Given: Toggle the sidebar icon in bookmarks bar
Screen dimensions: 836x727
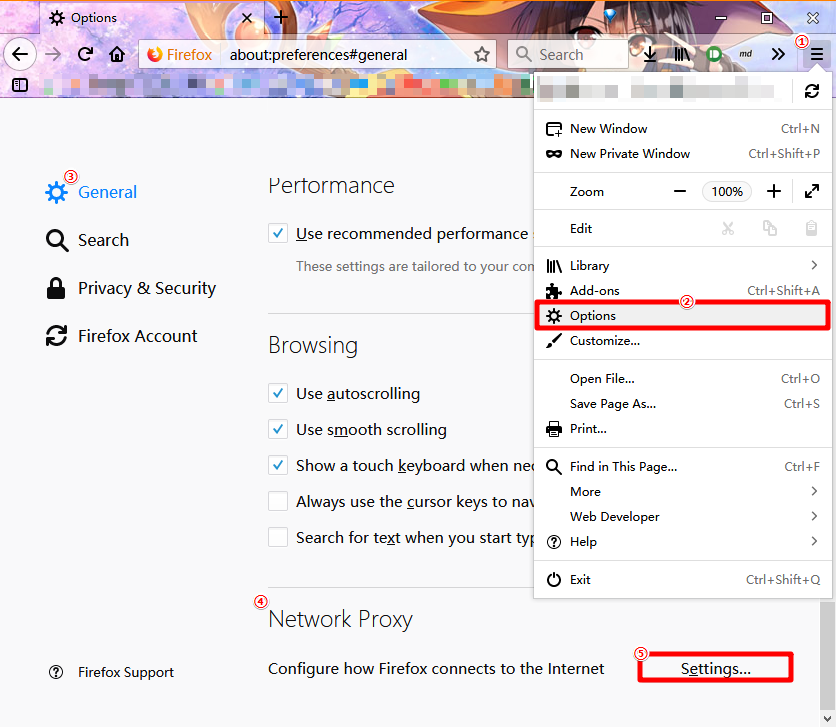Looking at the screenshot, I should (x=20, y=85).
